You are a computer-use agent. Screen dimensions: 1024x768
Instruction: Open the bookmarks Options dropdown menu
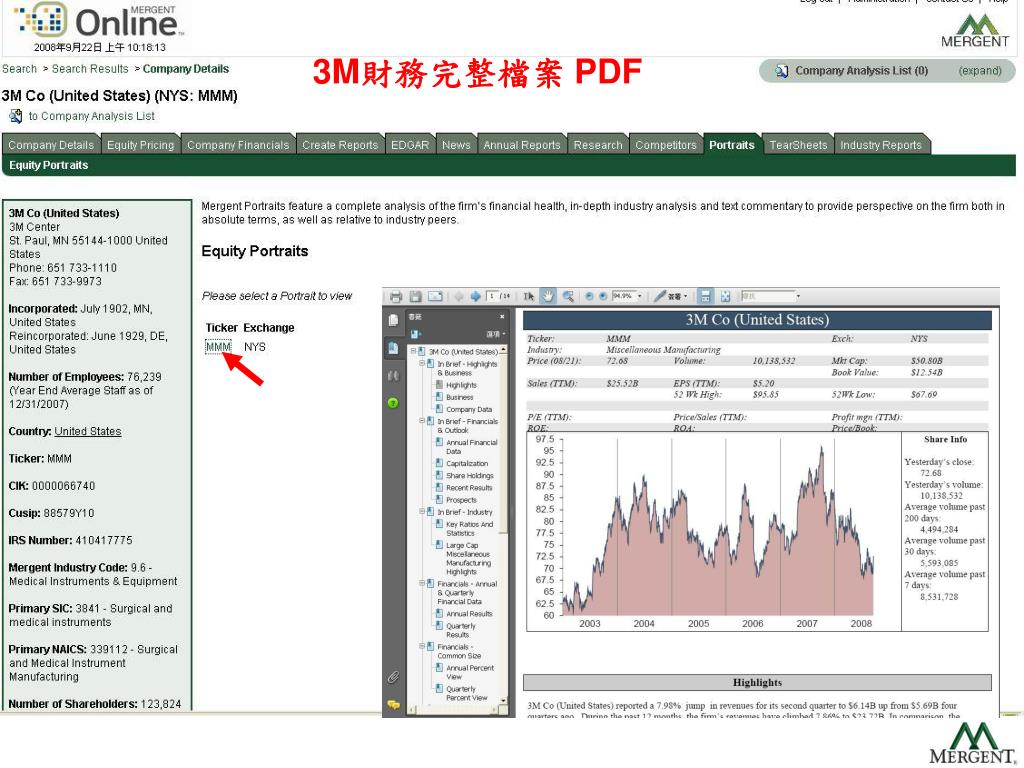(x=496, y=334)
